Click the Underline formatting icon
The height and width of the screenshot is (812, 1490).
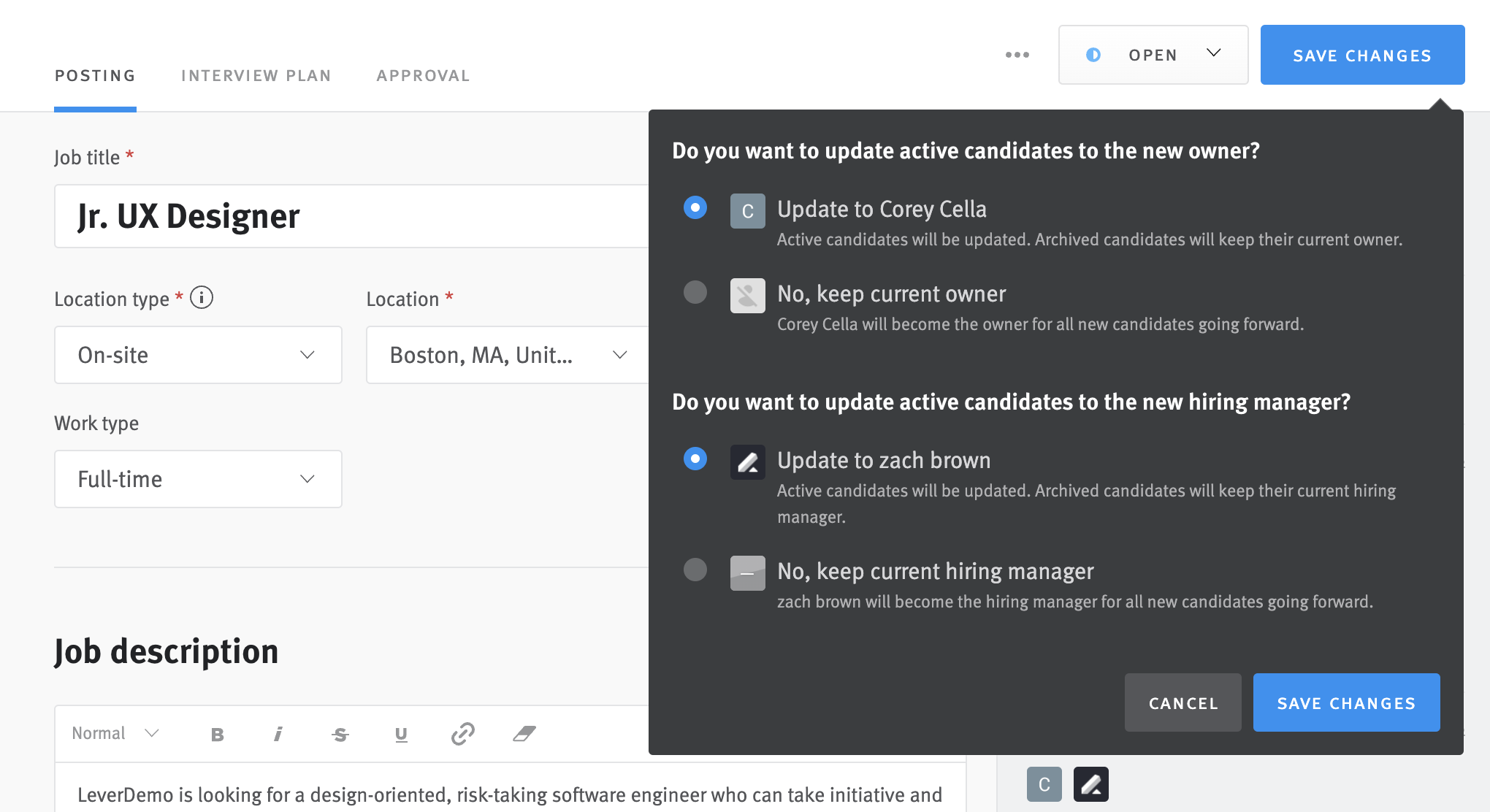[x=401, y=734]
